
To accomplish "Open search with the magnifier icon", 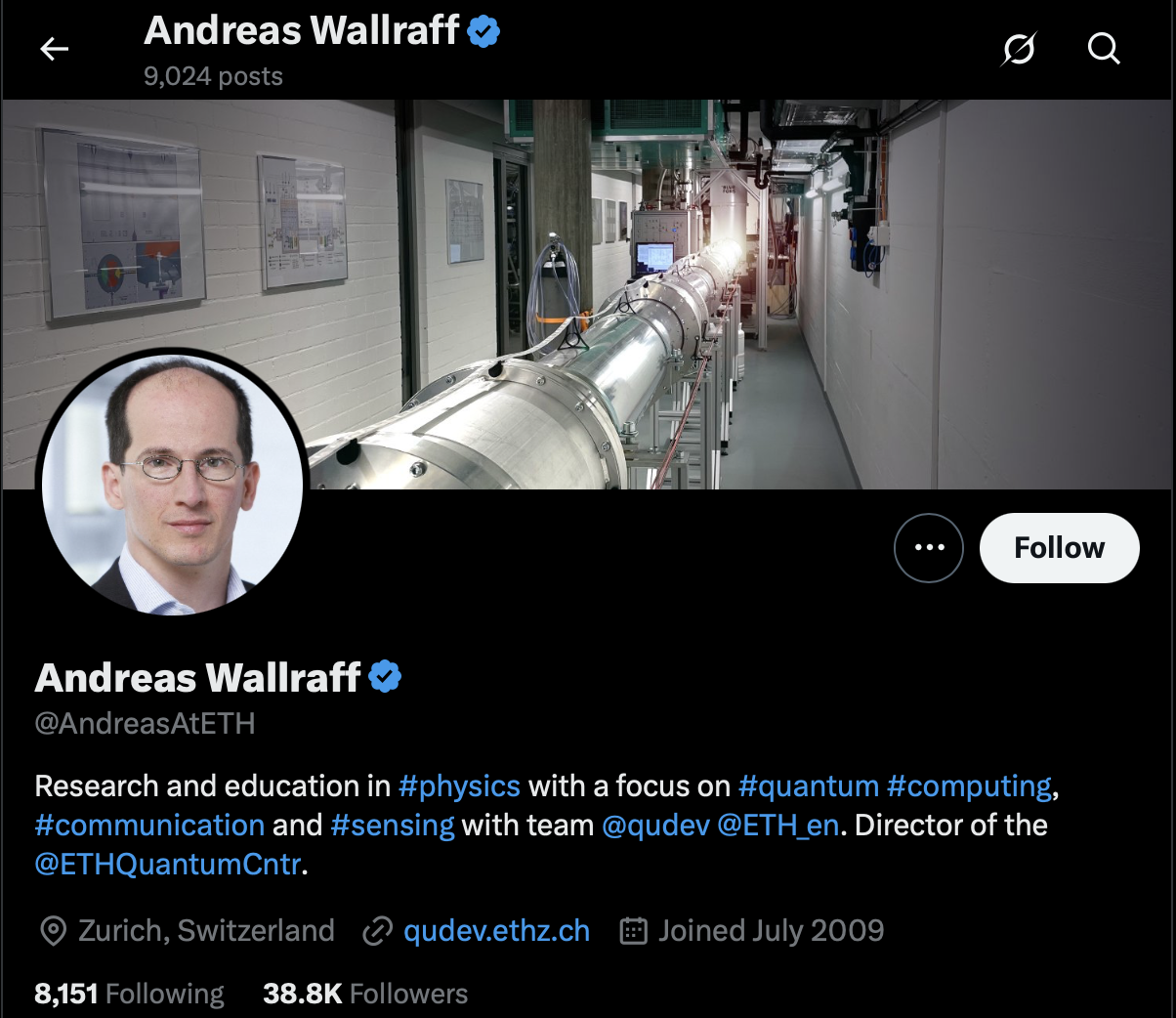I will 1104,48.
